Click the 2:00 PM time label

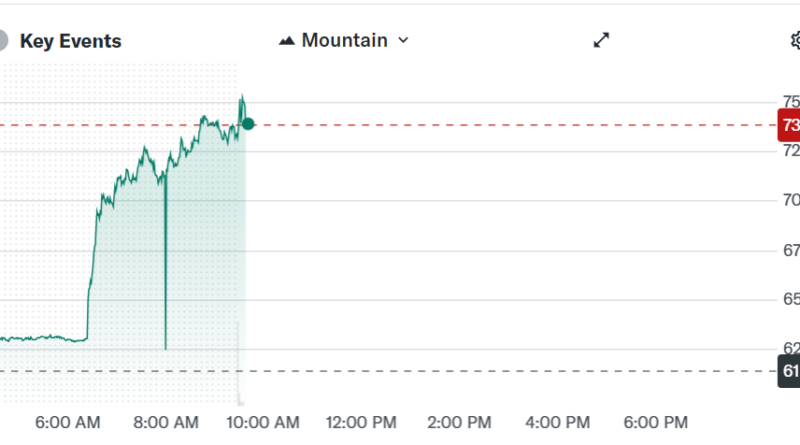[460, 422]
